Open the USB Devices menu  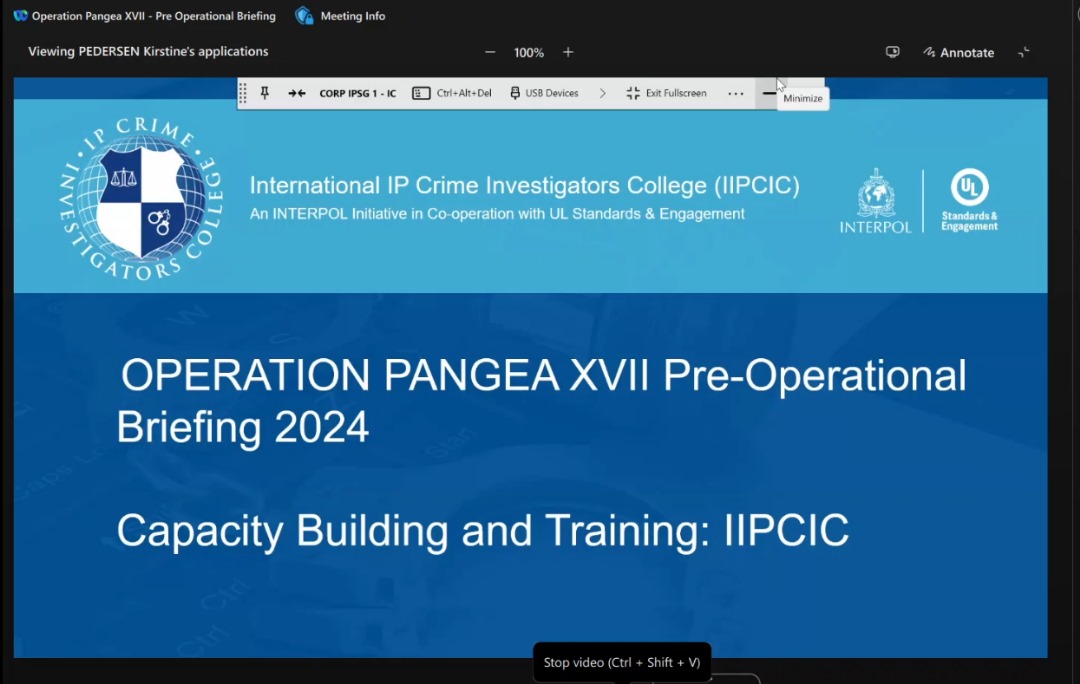pos(544,93)
